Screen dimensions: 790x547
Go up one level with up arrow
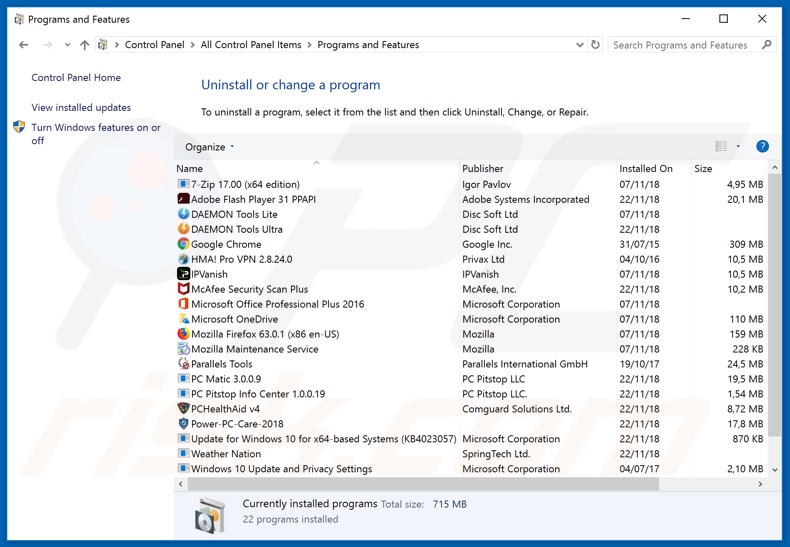pyautogui.click(x=85, y=45)
